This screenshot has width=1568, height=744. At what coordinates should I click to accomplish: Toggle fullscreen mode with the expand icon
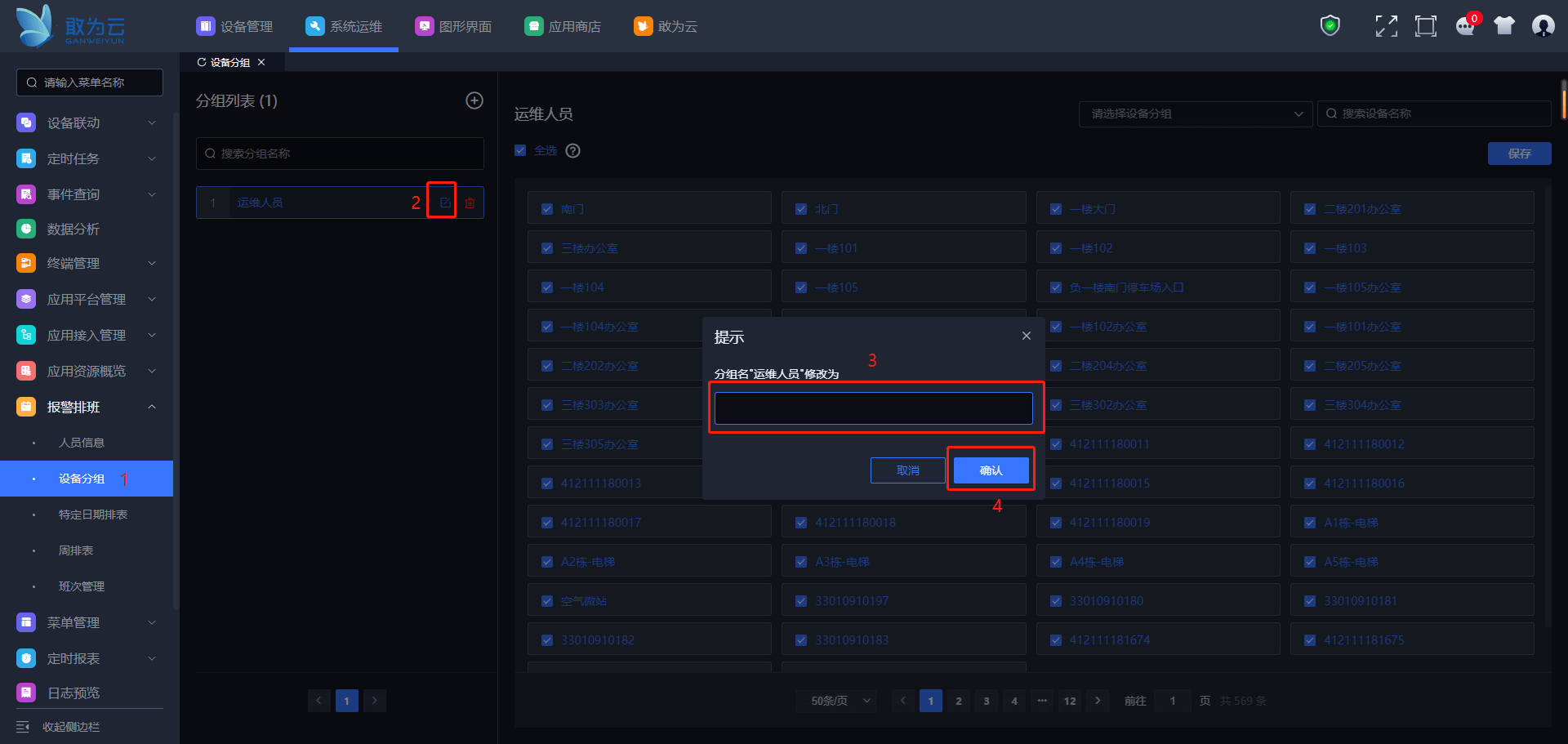(x=1386, y=26)
